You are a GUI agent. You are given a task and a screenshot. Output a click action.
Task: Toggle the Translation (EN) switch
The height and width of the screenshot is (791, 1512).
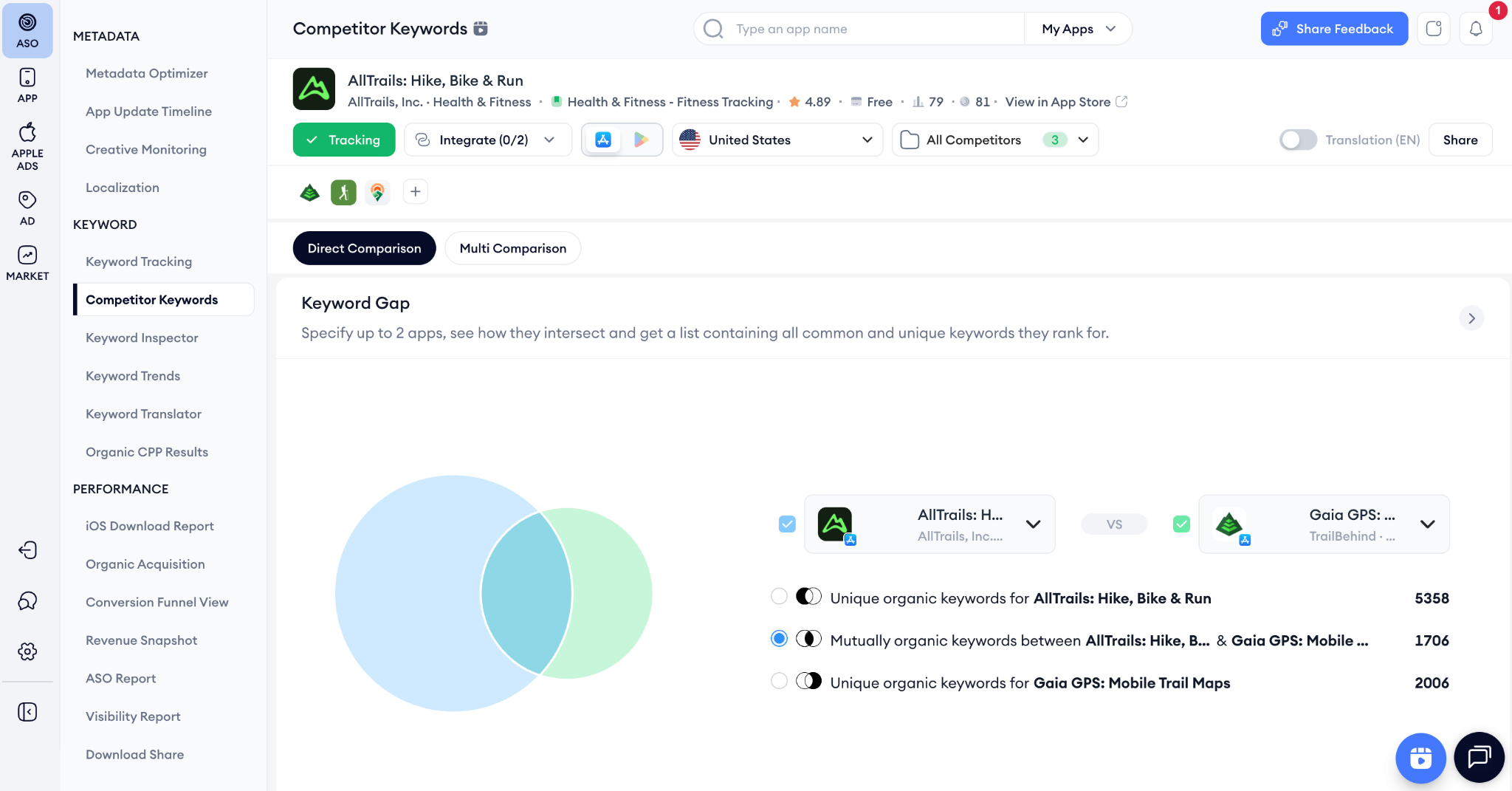pyautogui.click(x=1298, y=140)
